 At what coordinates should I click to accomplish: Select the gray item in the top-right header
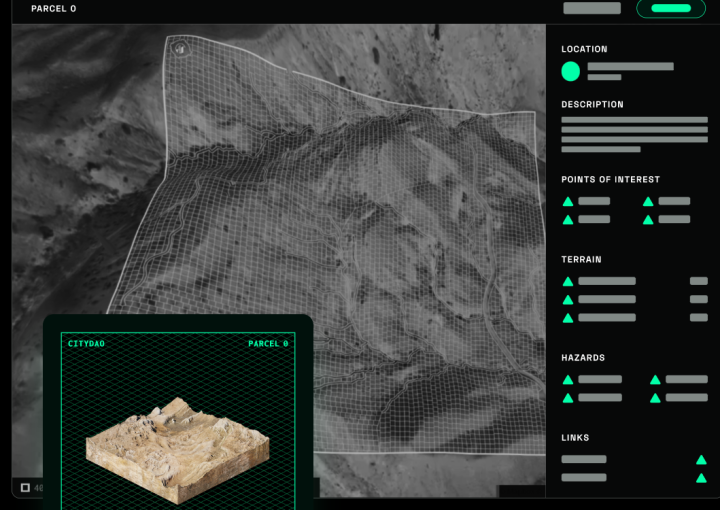coord(592,8)
